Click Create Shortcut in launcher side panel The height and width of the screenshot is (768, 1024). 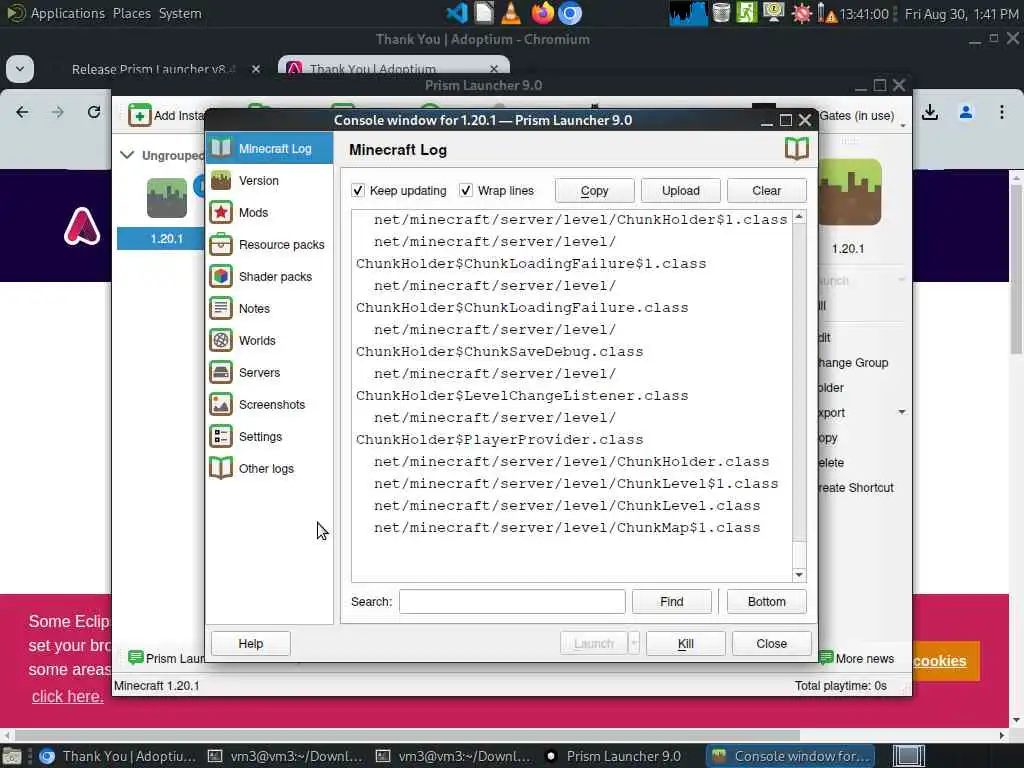click(856, 487)
